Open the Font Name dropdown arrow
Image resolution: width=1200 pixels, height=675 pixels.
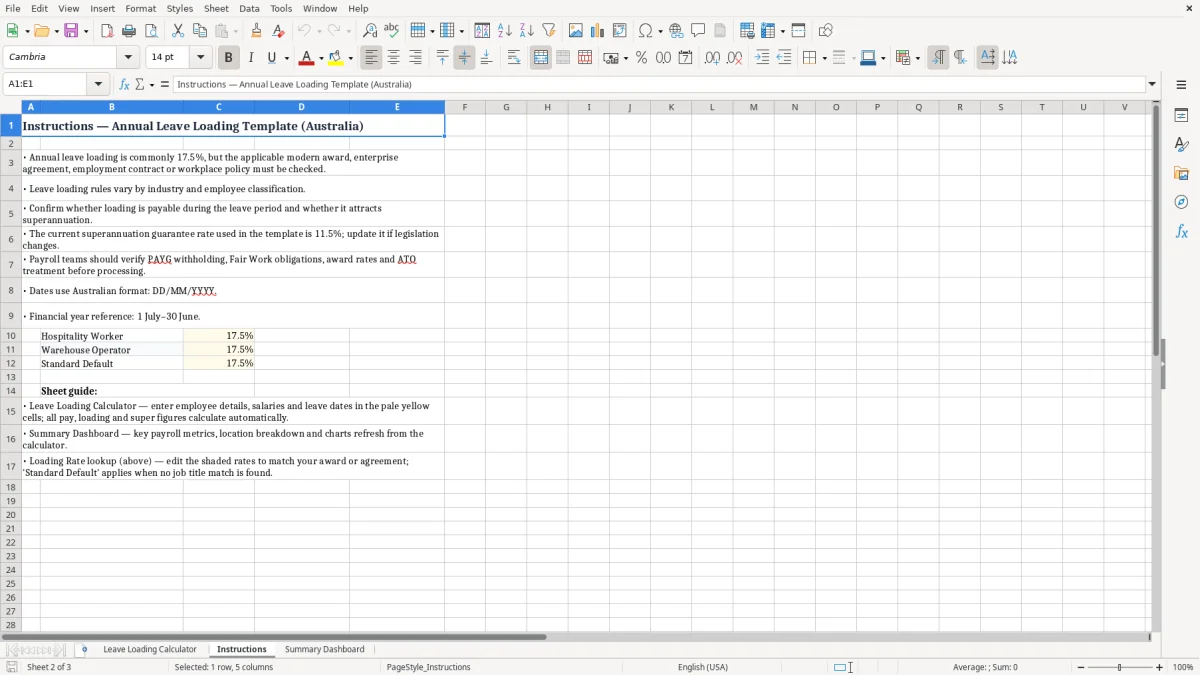[x=128, y=58]
